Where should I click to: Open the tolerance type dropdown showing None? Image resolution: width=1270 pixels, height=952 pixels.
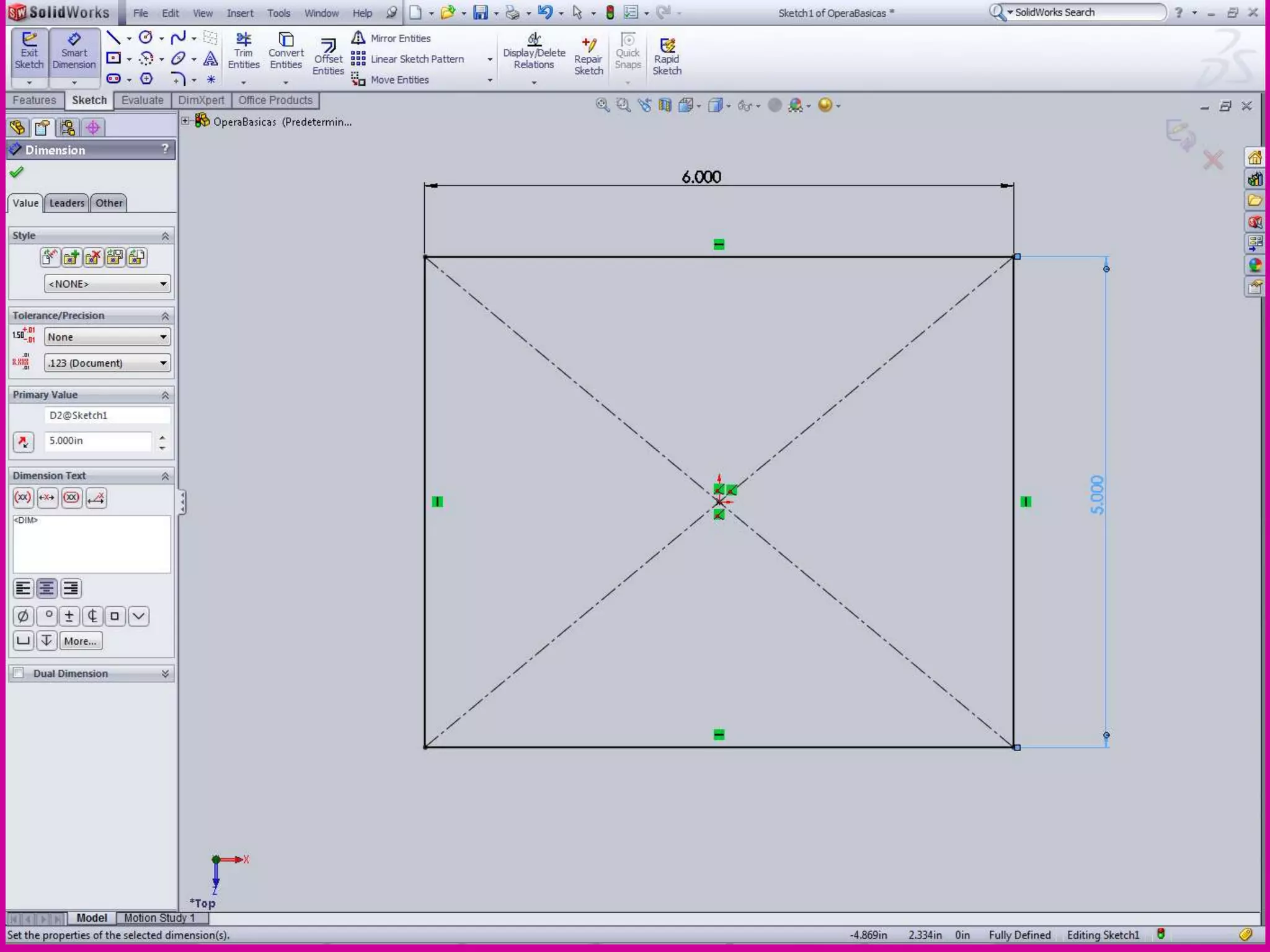point(107,337)
